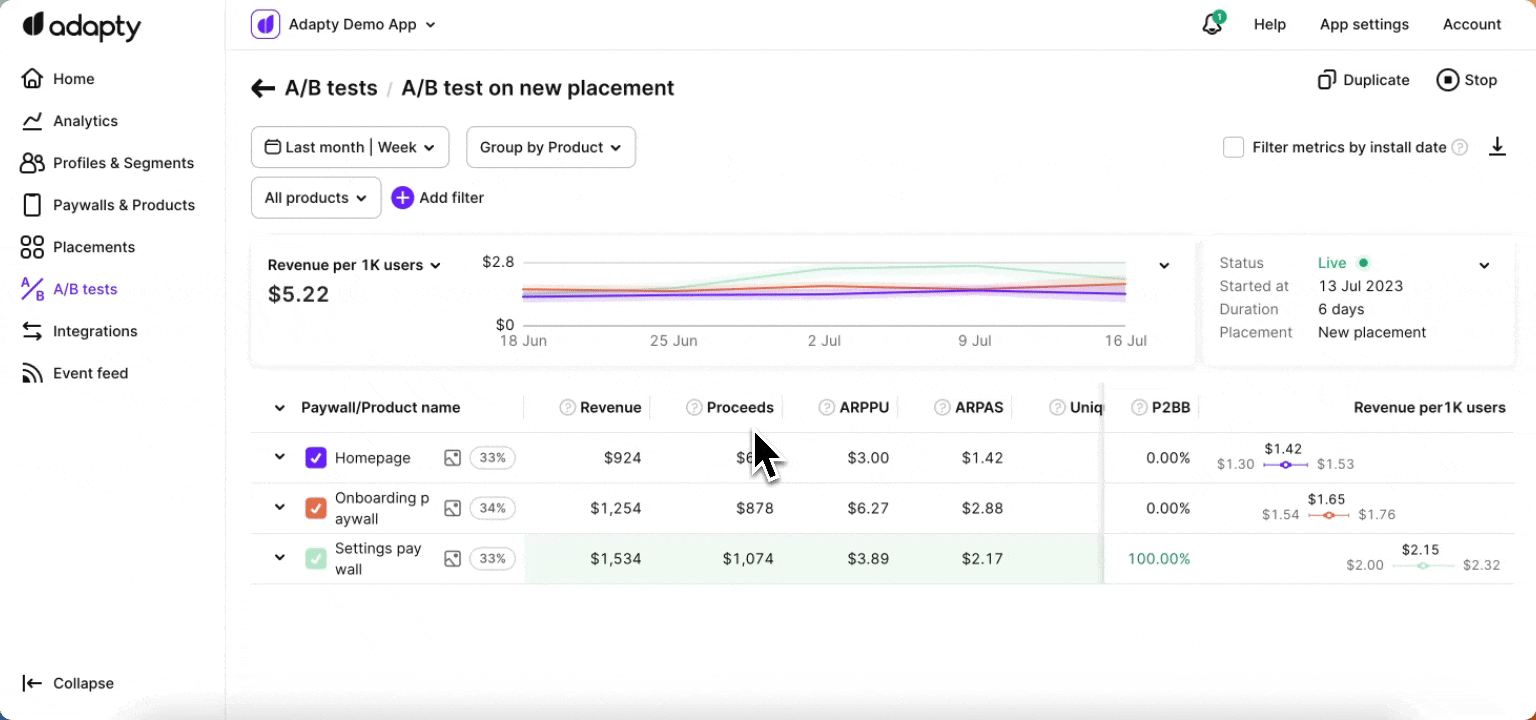Open Homepage paywall preview image icon

point(452,458)
